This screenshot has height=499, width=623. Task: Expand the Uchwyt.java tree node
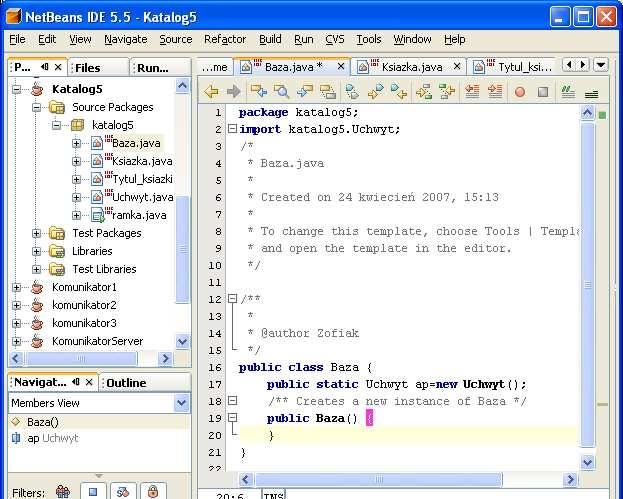tap(76, 197)
